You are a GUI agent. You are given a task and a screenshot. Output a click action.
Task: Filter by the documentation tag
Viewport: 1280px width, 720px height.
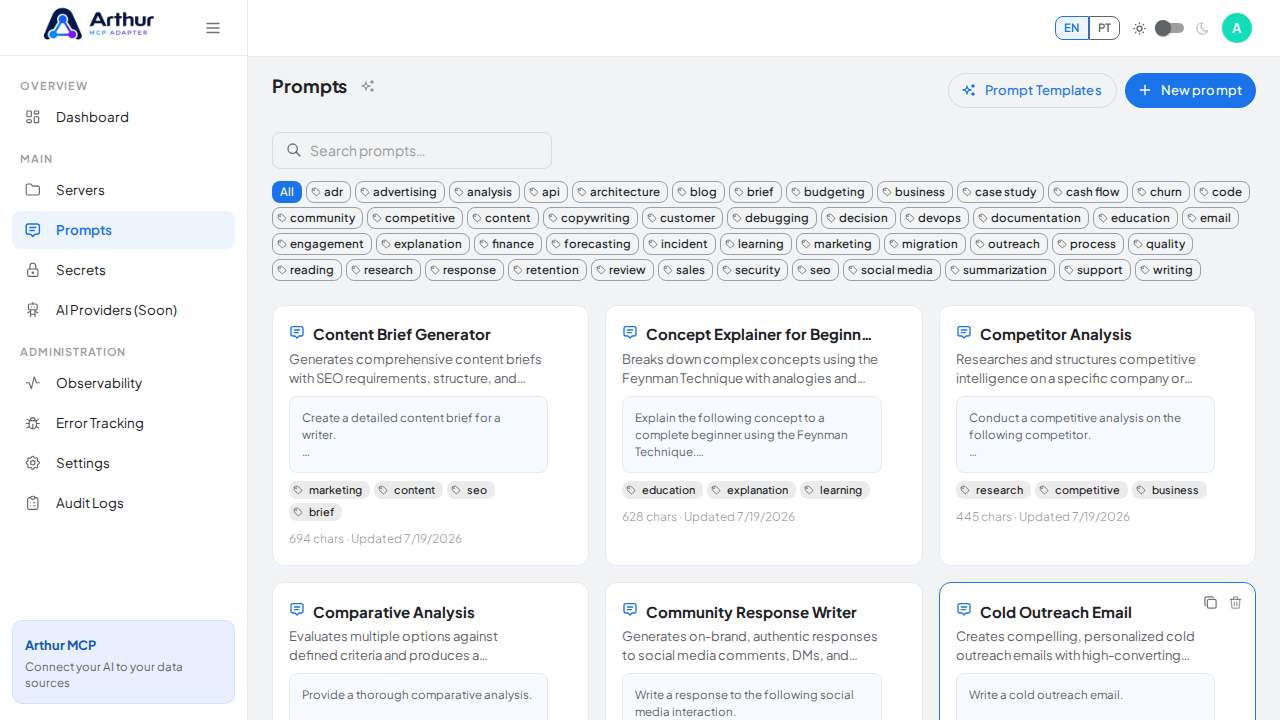1031,218
